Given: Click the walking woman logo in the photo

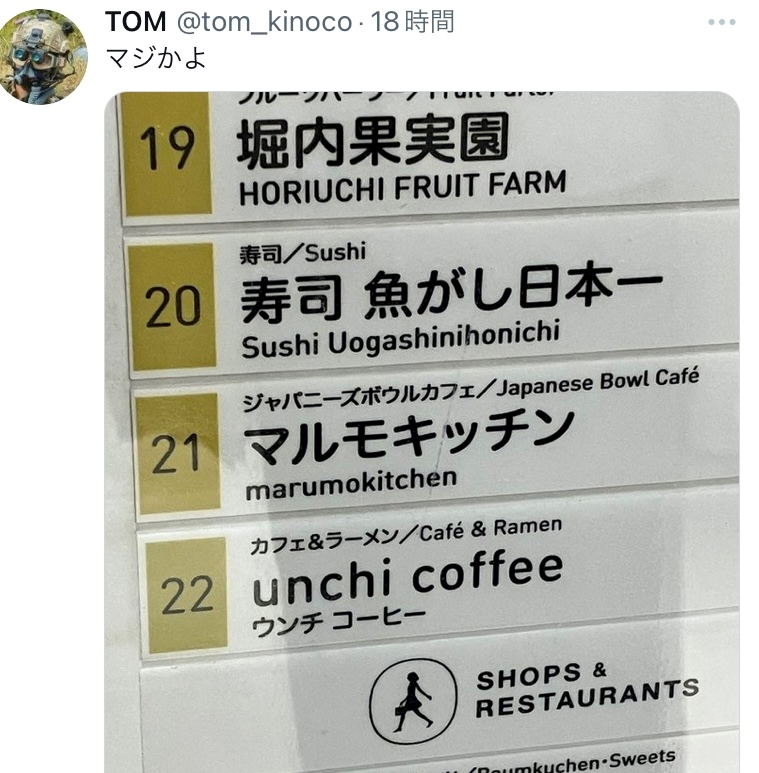Looking at the screenshot, I should coord(413,701).
